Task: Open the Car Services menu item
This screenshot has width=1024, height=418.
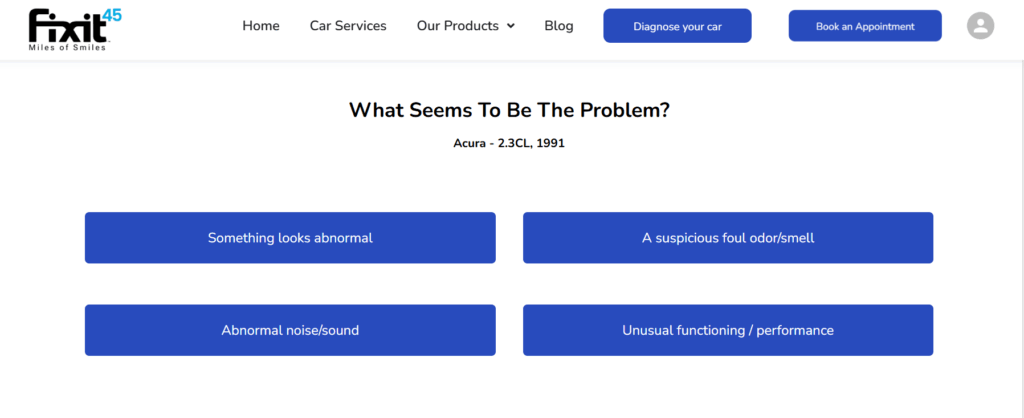Action: click(x=348, y=26)
